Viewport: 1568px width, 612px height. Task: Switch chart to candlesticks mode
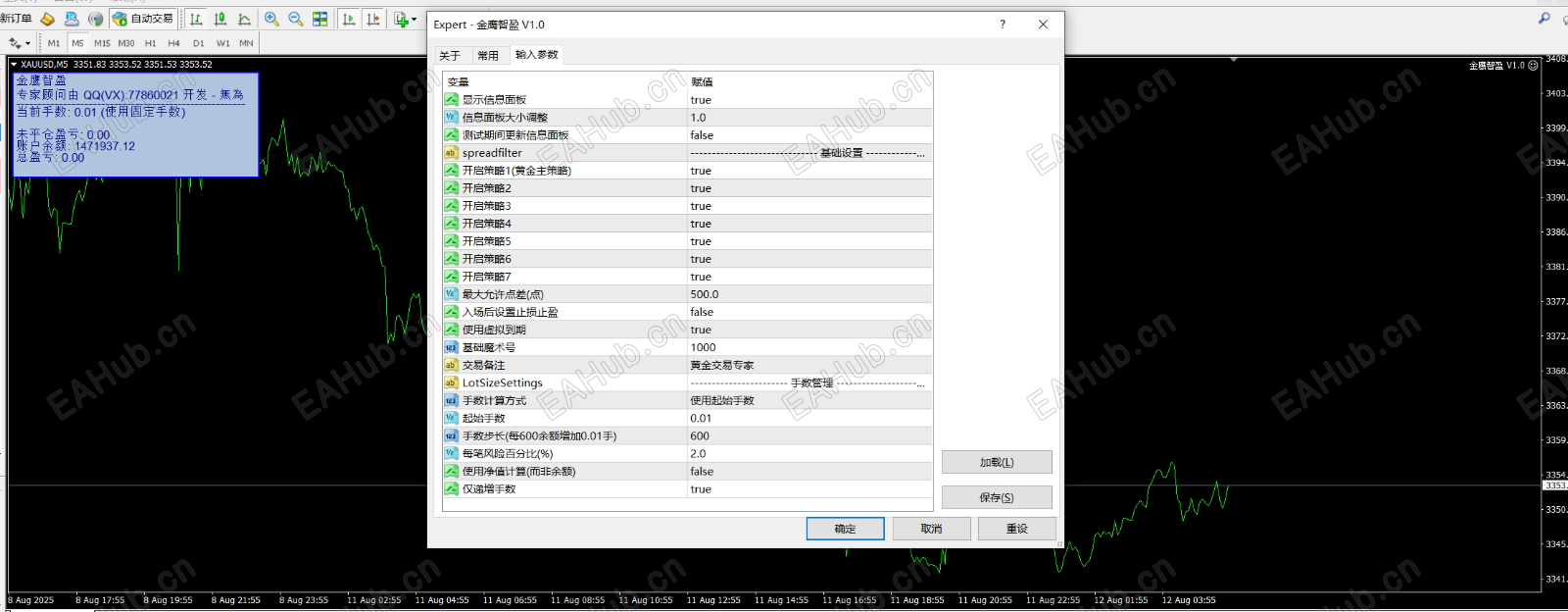coord(220,19)
